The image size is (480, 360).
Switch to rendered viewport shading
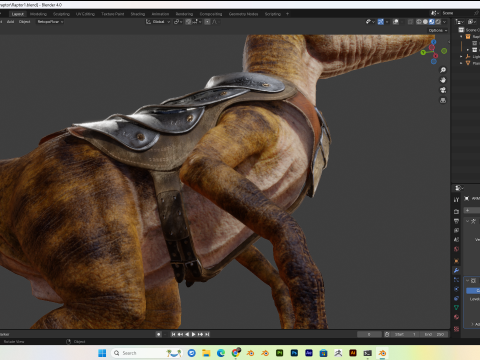pos(438,22)
